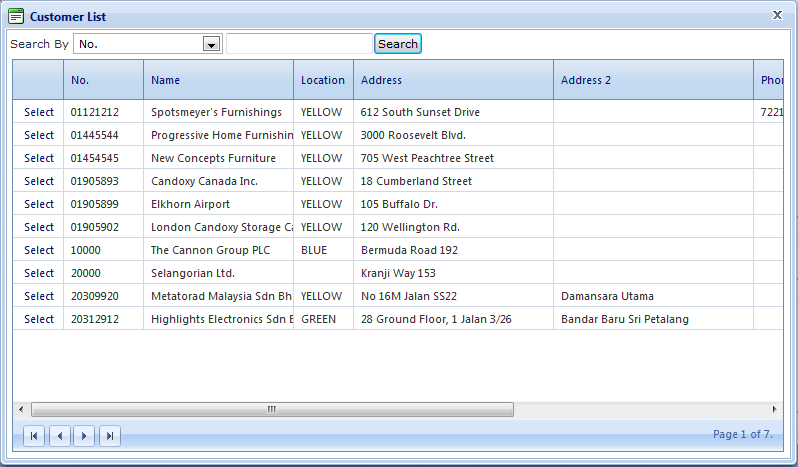Click the address Bermuda Road 192
798x467 pixels.
click(x=409, y=250)
